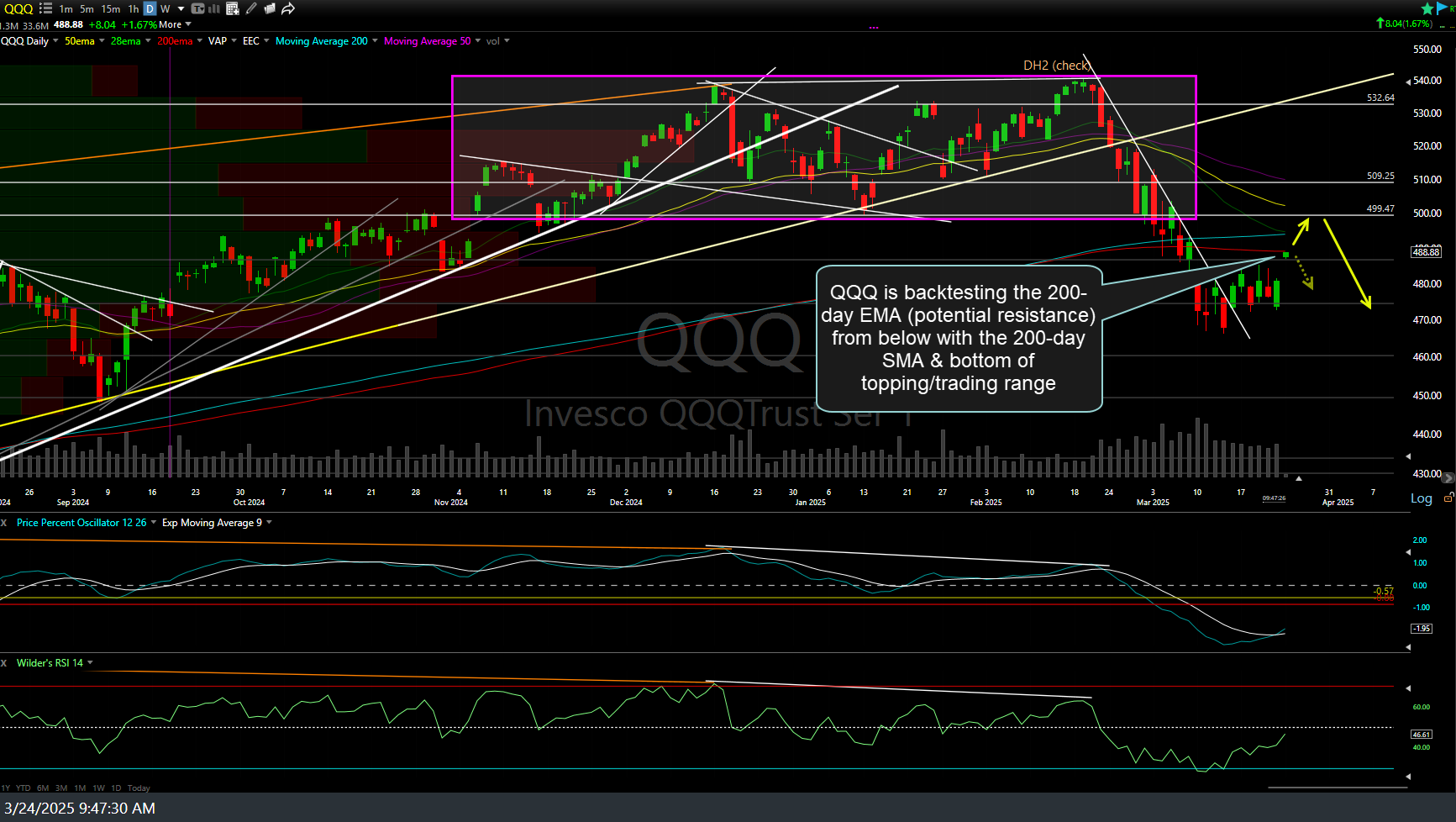Expand the More quote details dropdown

(188, 24)
